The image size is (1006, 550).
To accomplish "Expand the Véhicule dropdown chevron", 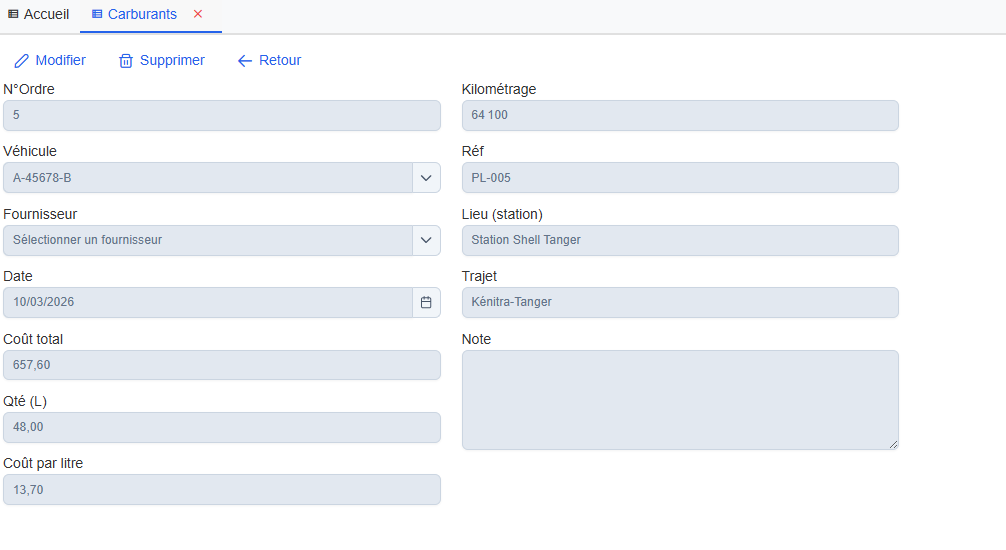I will 426,178.
